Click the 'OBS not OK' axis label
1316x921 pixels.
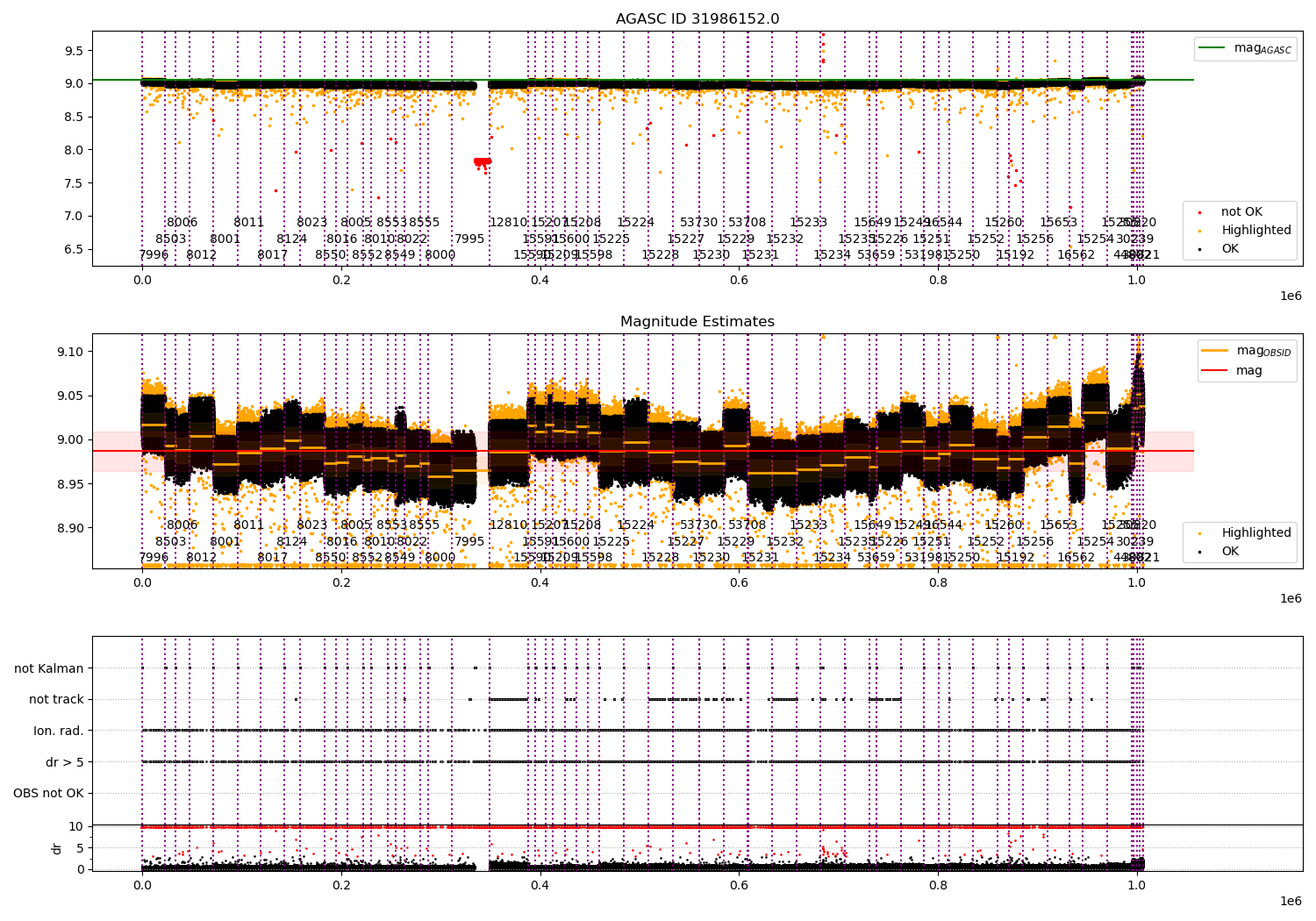click(x=48, y=793)
